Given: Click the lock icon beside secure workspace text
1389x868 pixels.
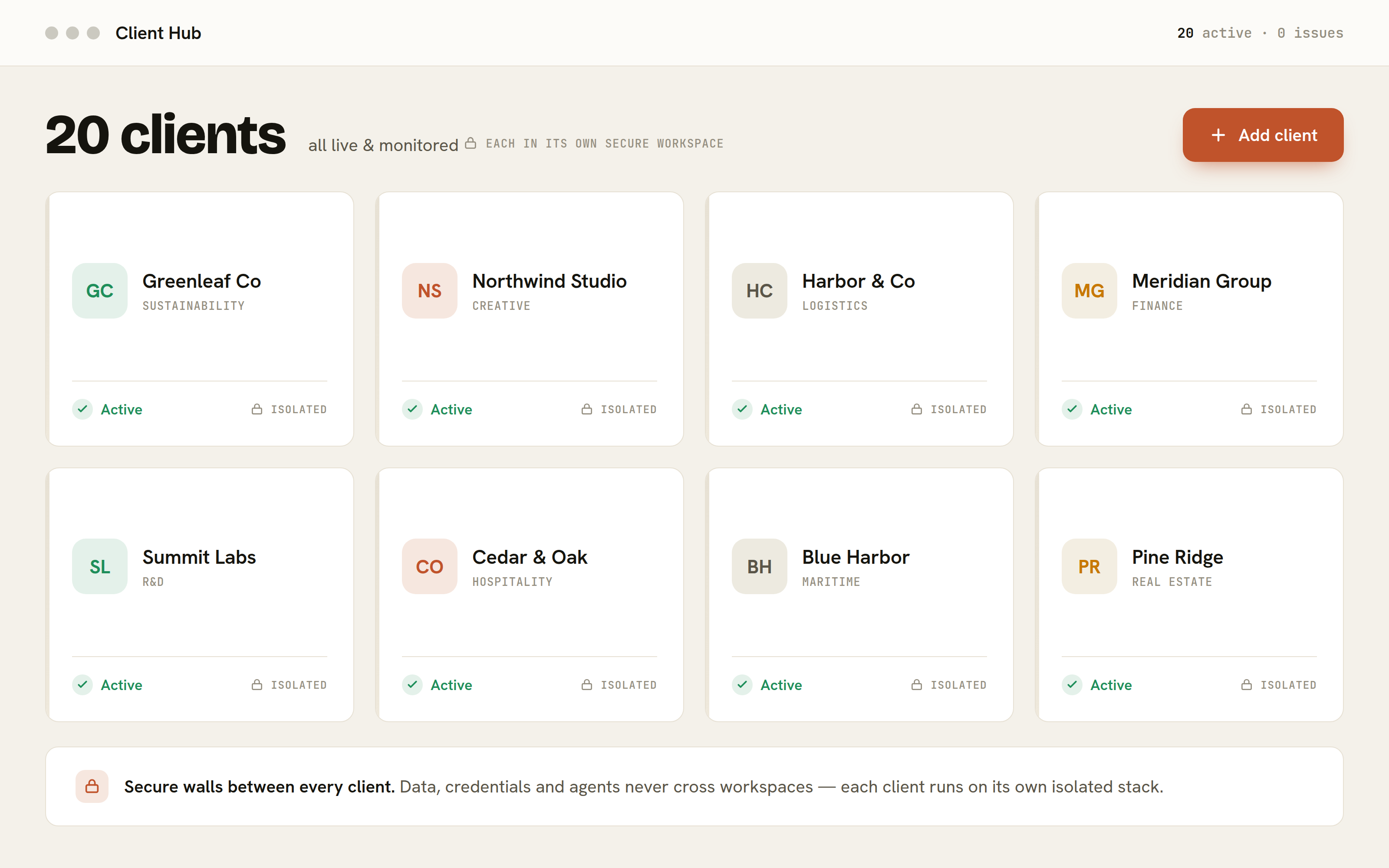Looking at the screenshot, I should pos(471,143).
